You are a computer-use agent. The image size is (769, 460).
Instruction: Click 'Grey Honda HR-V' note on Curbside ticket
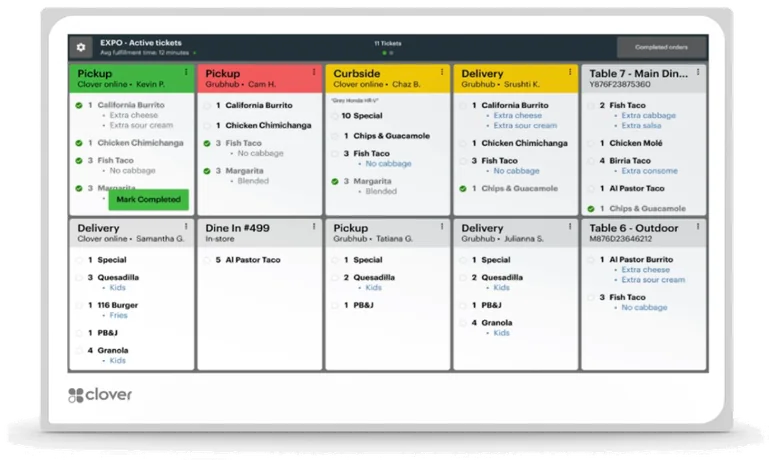point(355,101)
